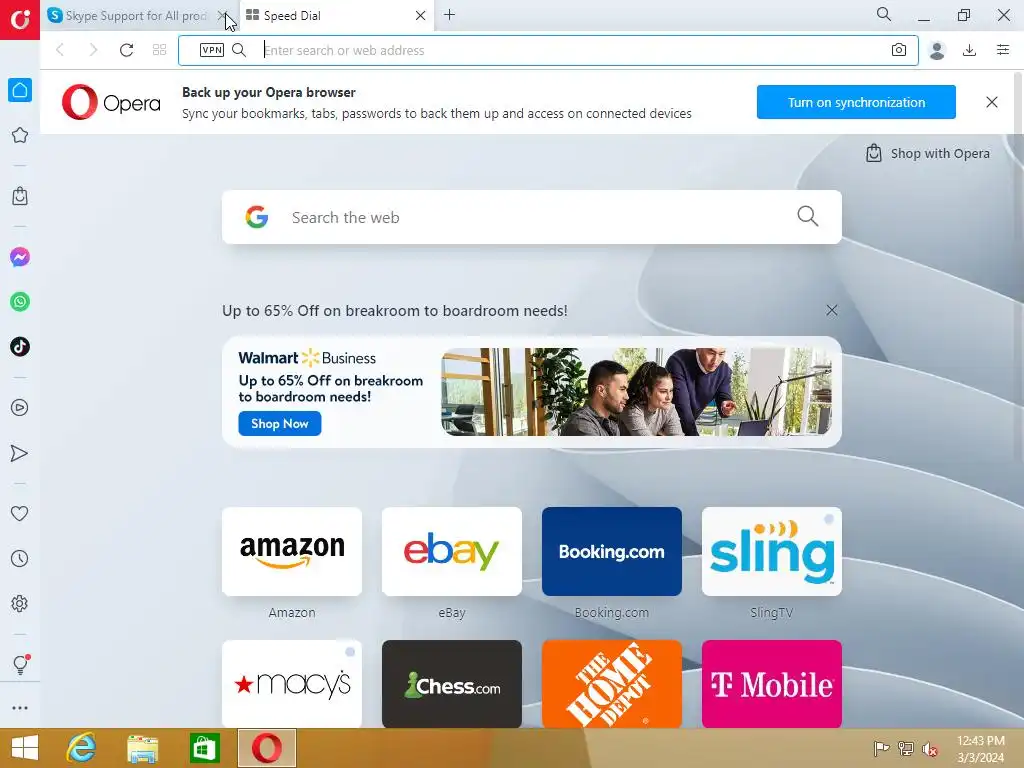
Task: Open Windows Store from taskbar
Action: tap(204, 748)
